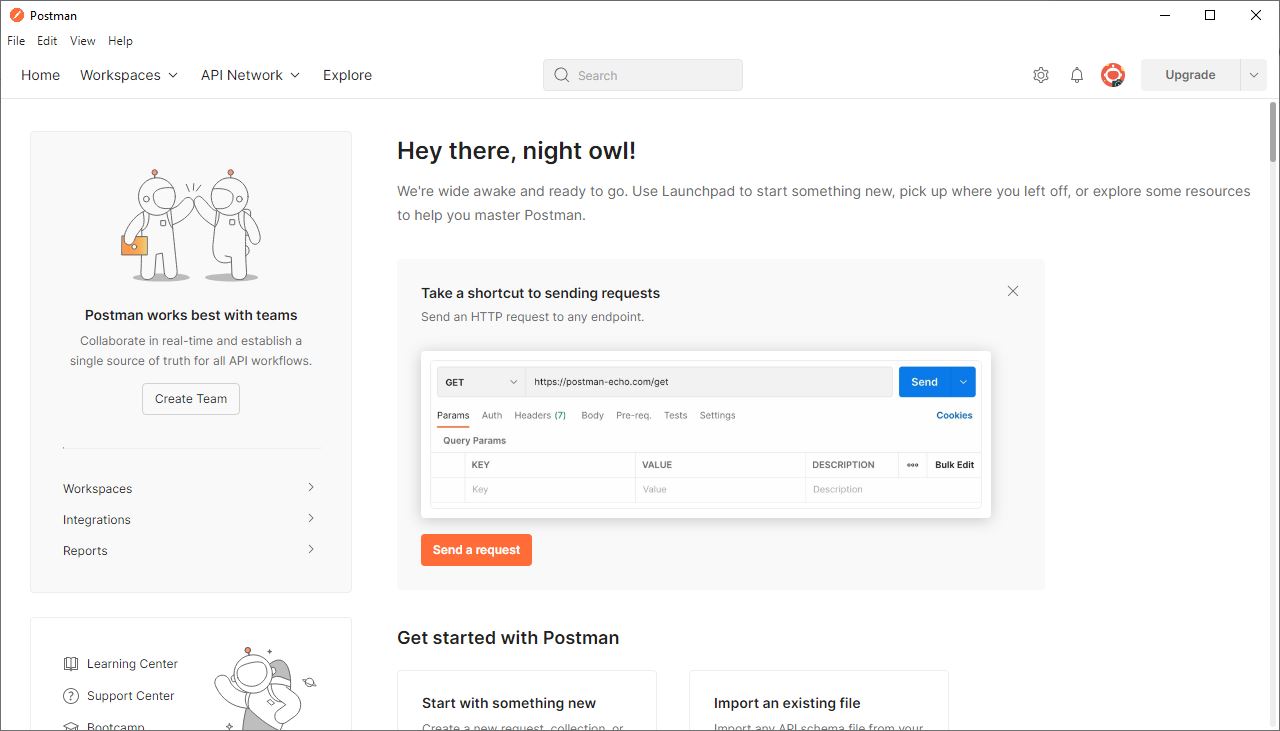The width and height of the screenshot is (1280, 731).
Task: Click the KEY column header
Action: click(481, 465)
